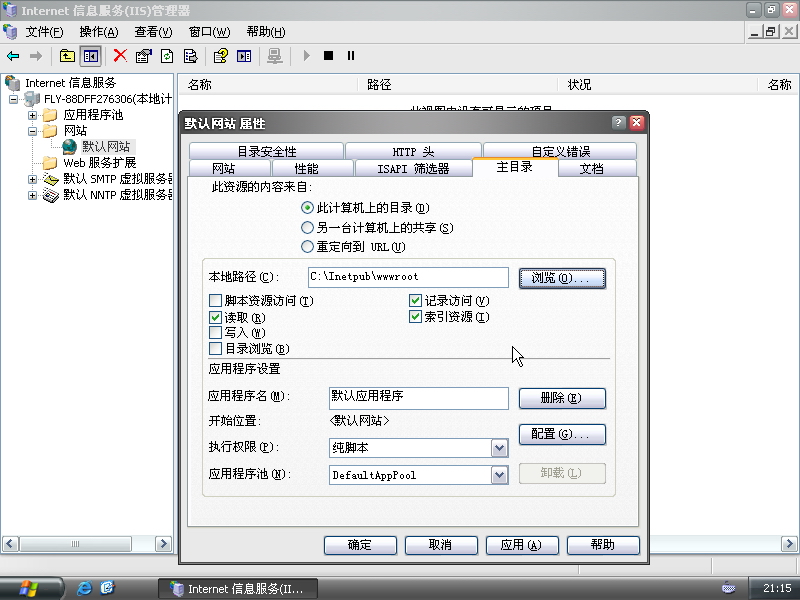Select 'Share on another computer' radio option
Screen dimensions: 800x600
(307, 228)
